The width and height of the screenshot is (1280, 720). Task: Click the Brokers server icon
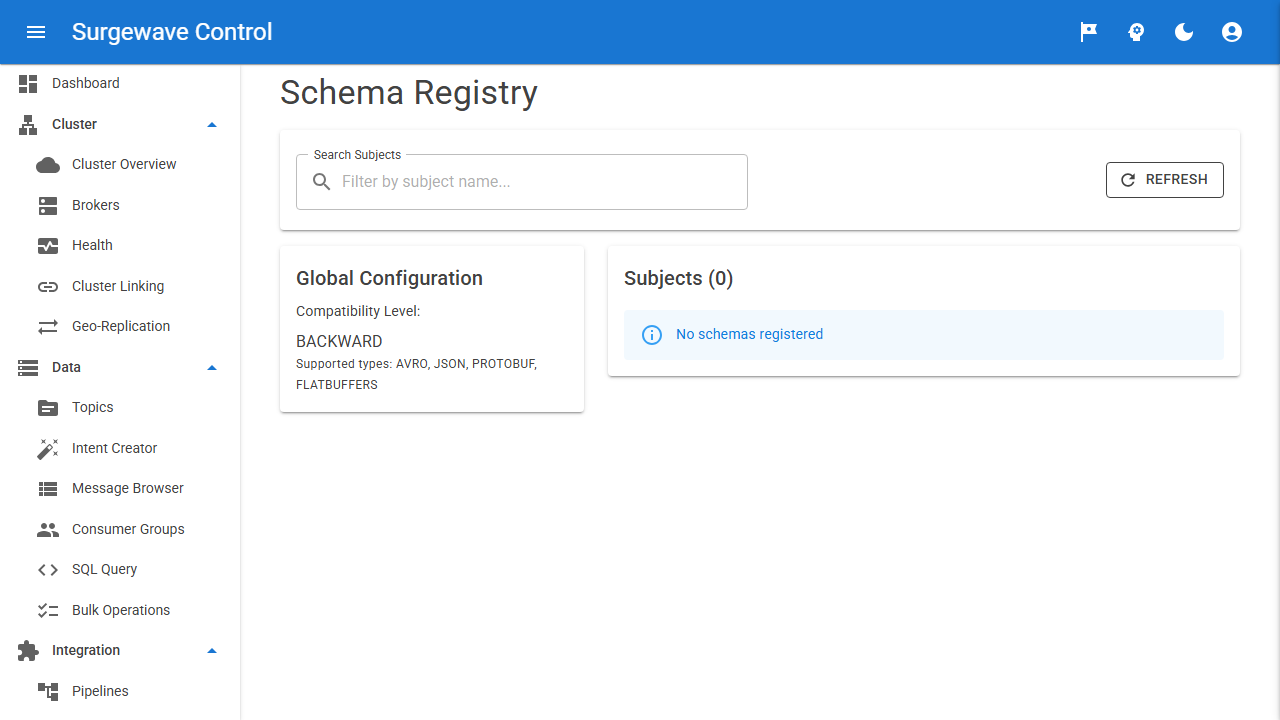click(x=48, y=205)
